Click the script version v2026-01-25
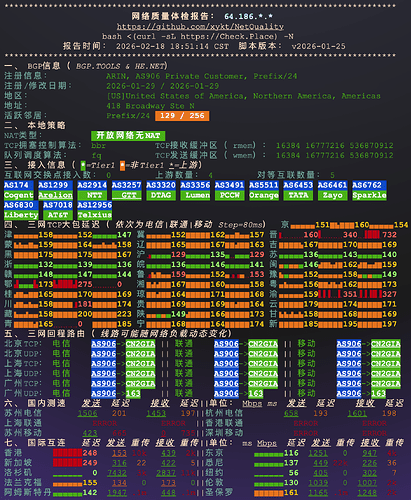Image resolution: width=411 pixels, height=500 pixels. 318,46
